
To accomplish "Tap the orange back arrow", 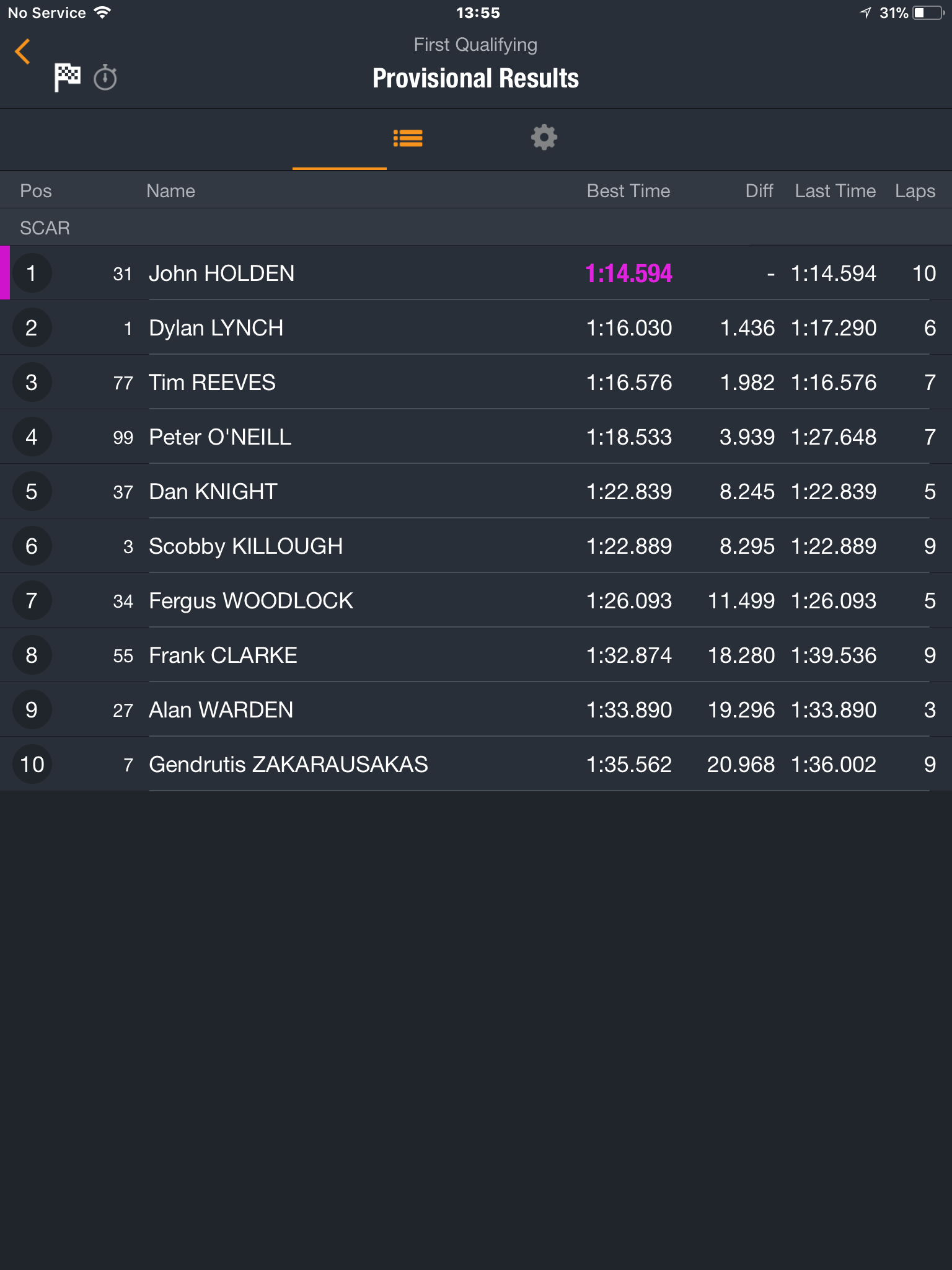I will click(x=23, y=51).
